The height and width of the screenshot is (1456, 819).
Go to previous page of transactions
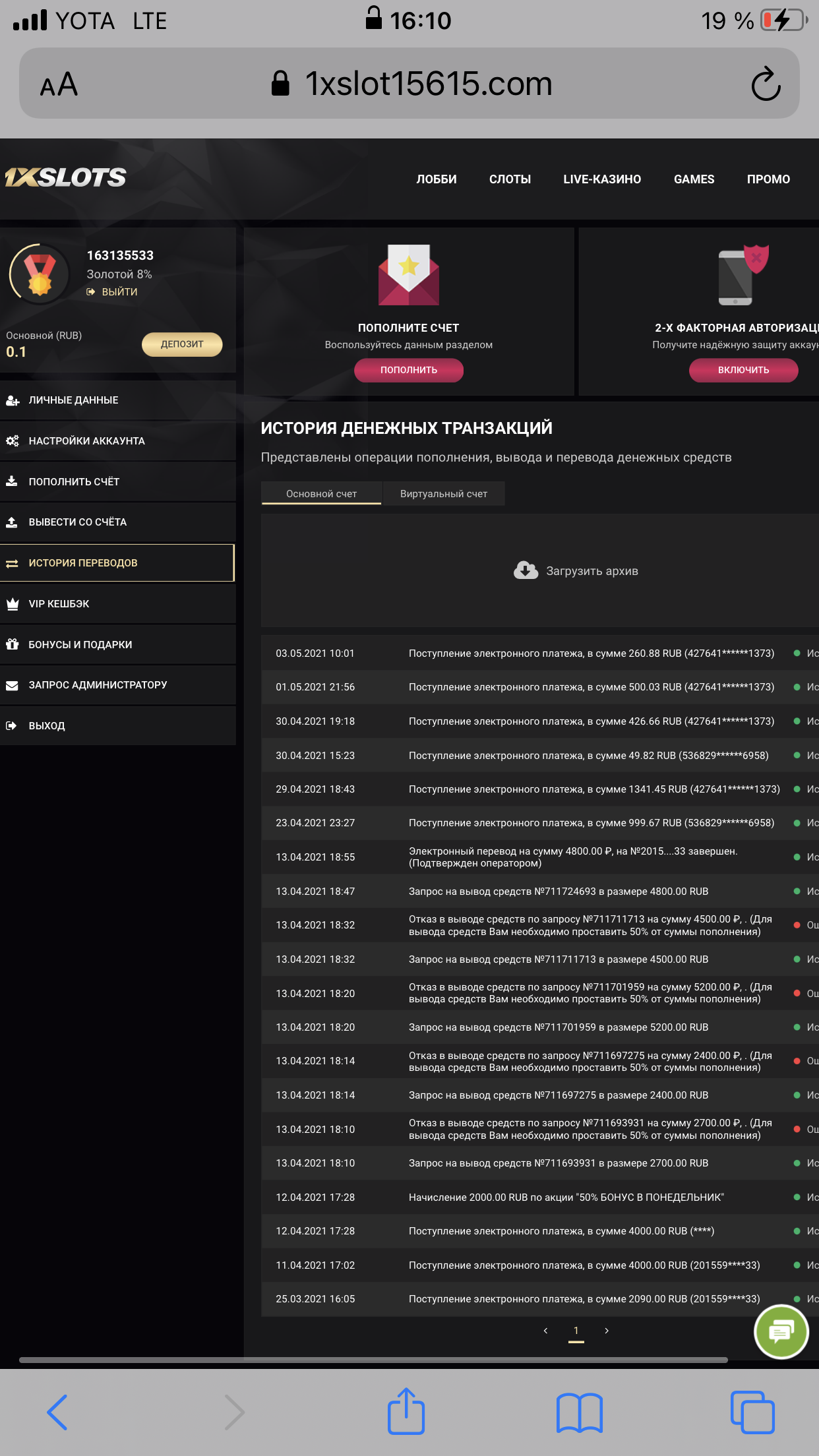click(x=545, y=1331)
